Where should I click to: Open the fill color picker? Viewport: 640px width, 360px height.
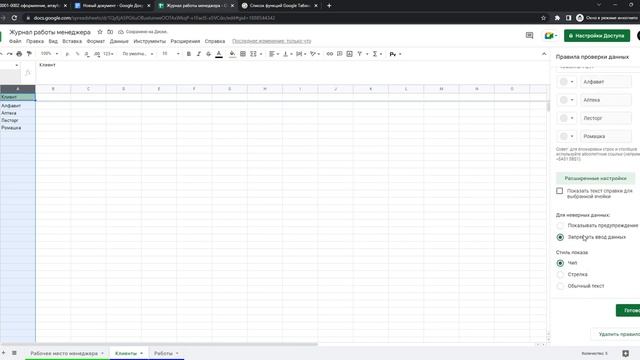pyautogui.click(x=232, y=54)
